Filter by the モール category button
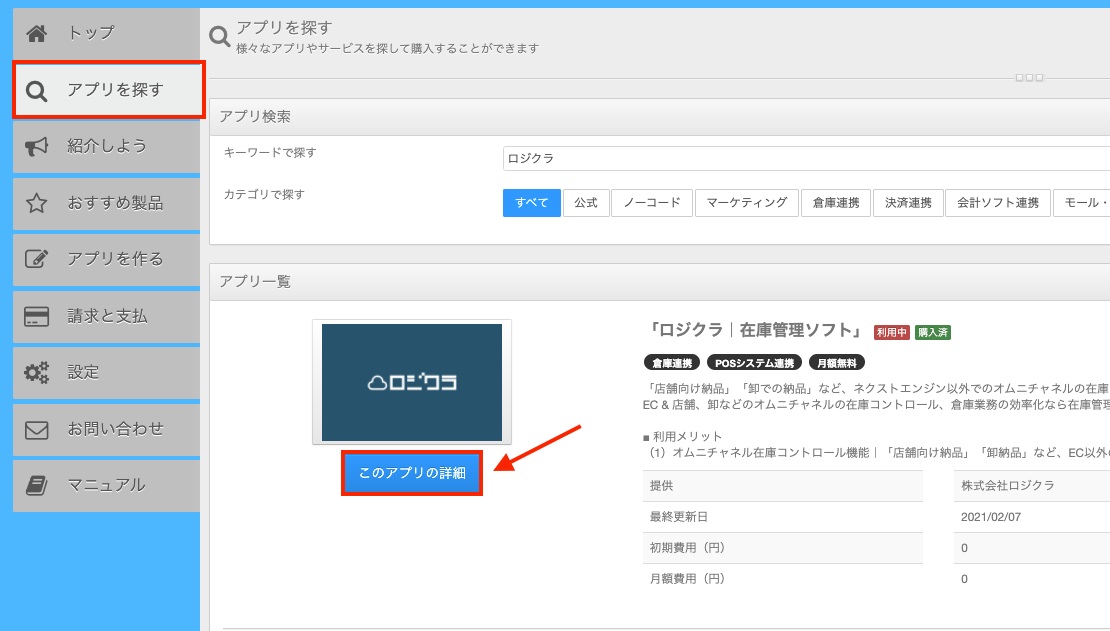This screenshot has height=631, width=1110. point(1082,203)
